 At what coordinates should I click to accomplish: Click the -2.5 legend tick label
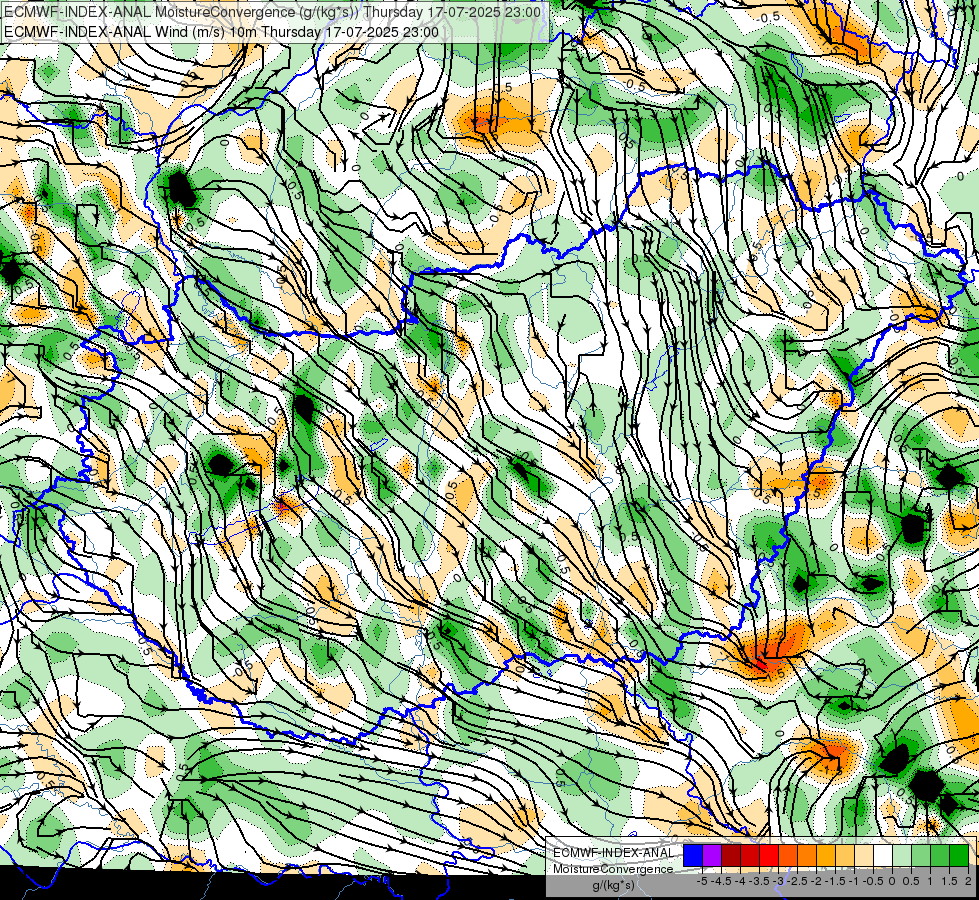tap(797, 881)
